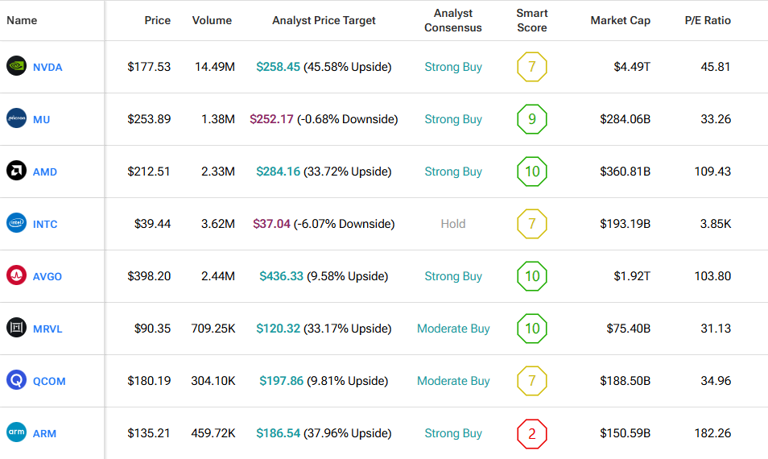Screen dimensions: 768x459
Task: Click the Broadcom logo icon
Action: click(16, 275)
